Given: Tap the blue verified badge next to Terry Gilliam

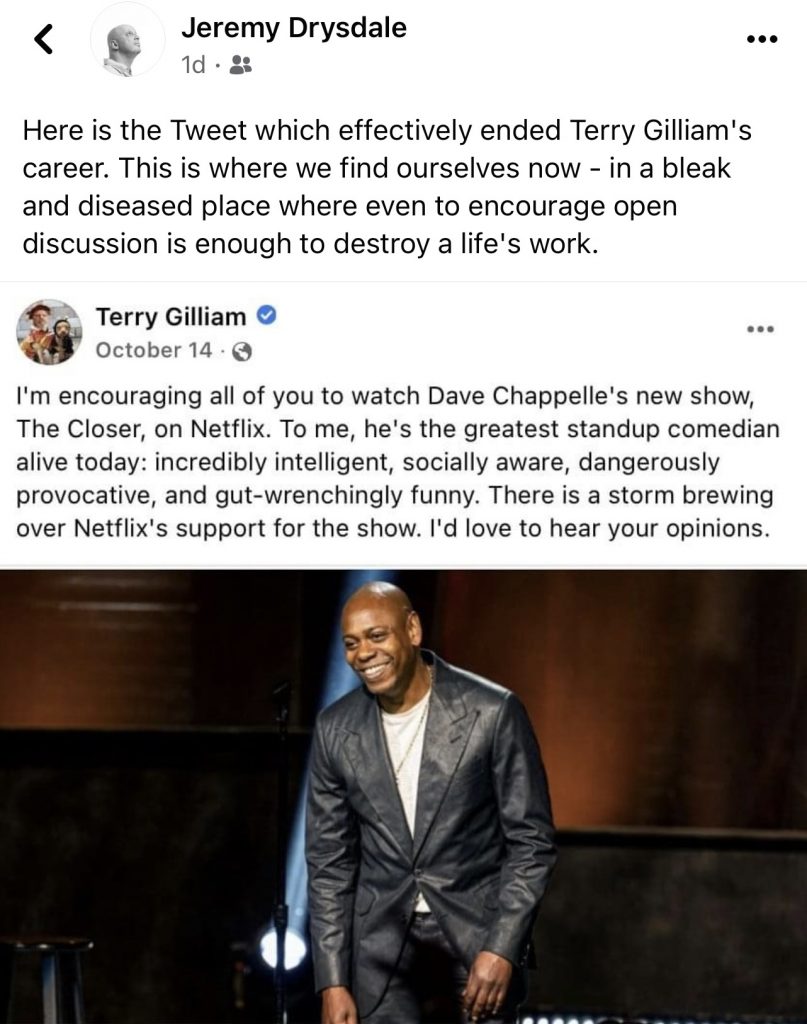Looking at the screenshot, I should pyautogui.click(x=266, y=315).
